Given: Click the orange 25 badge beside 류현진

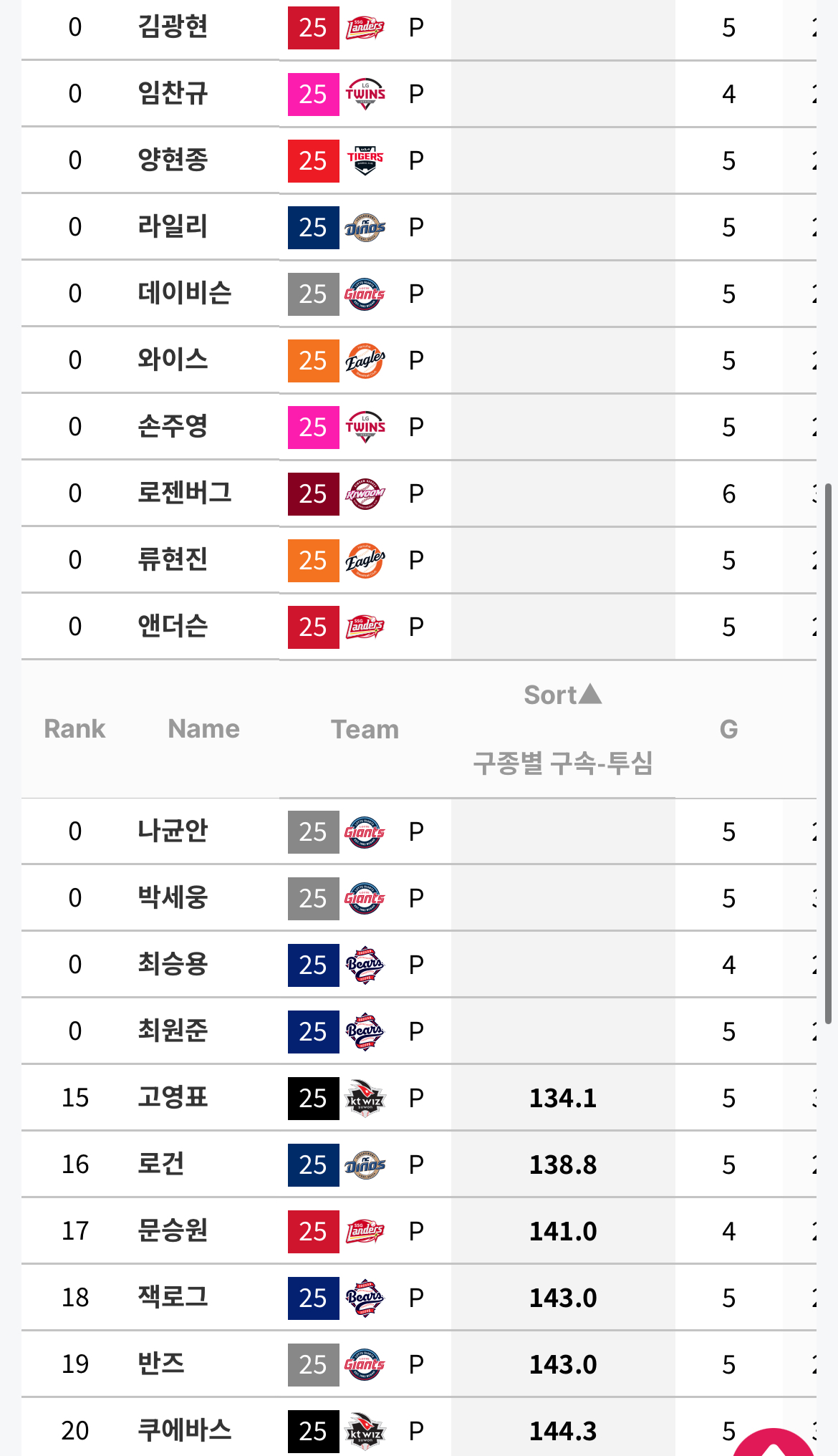Looking at the screenshot, I should point(313,561).
